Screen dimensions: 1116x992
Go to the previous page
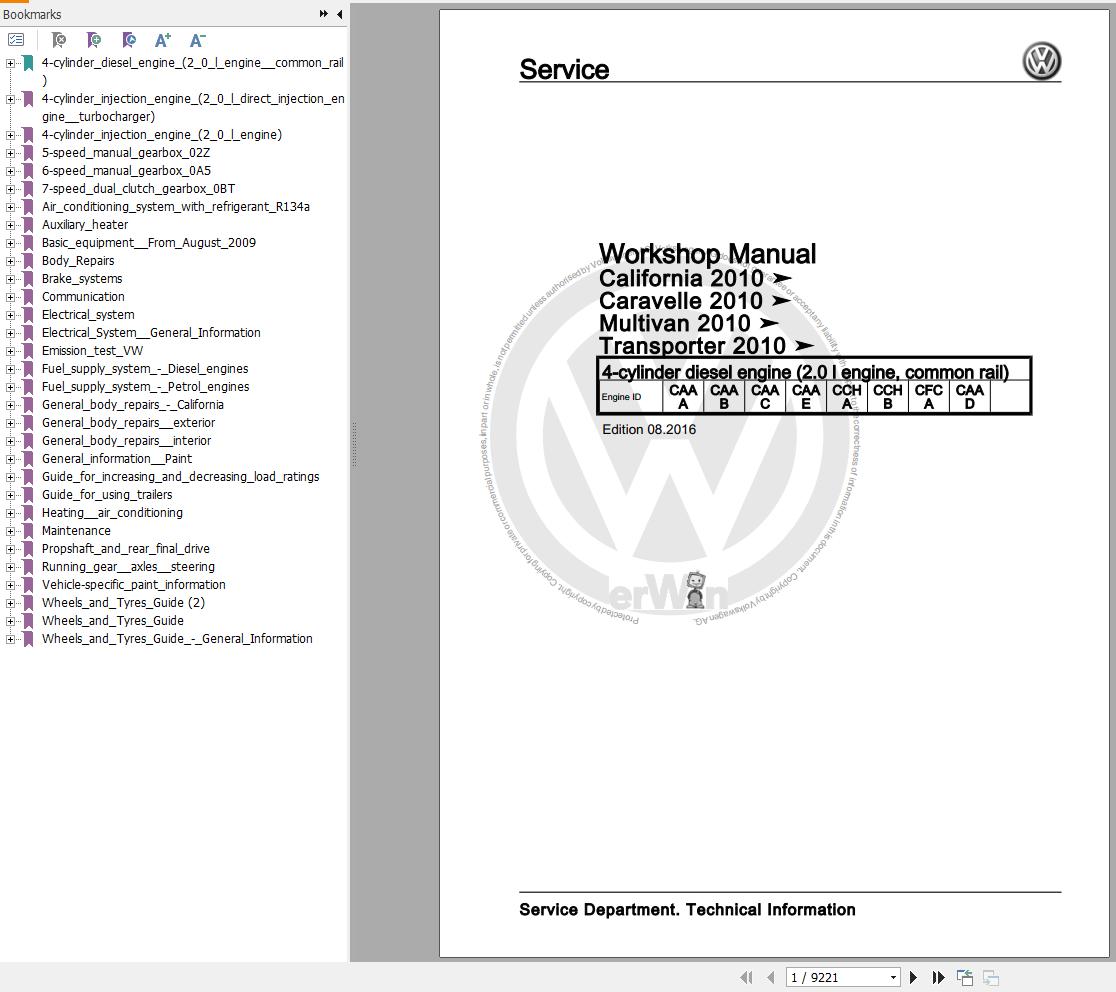pyautogui.click(x=771, y=977)
